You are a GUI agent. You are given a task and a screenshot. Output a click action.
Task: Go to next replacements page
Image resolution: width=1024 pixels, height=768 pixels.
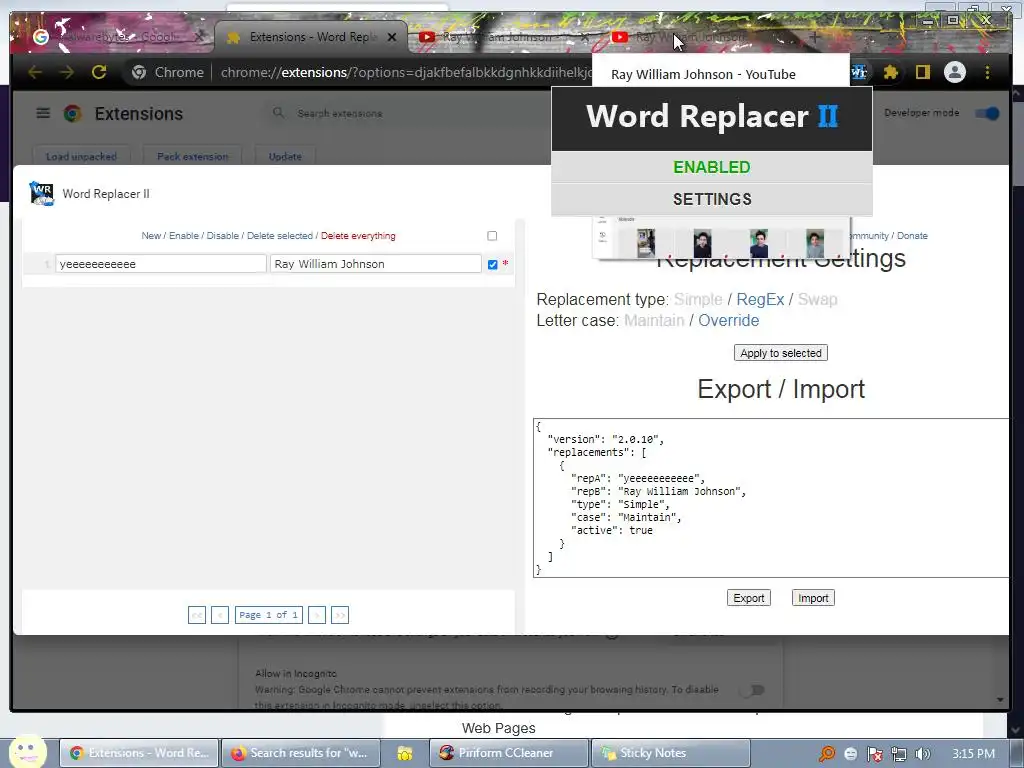point(317,615)
